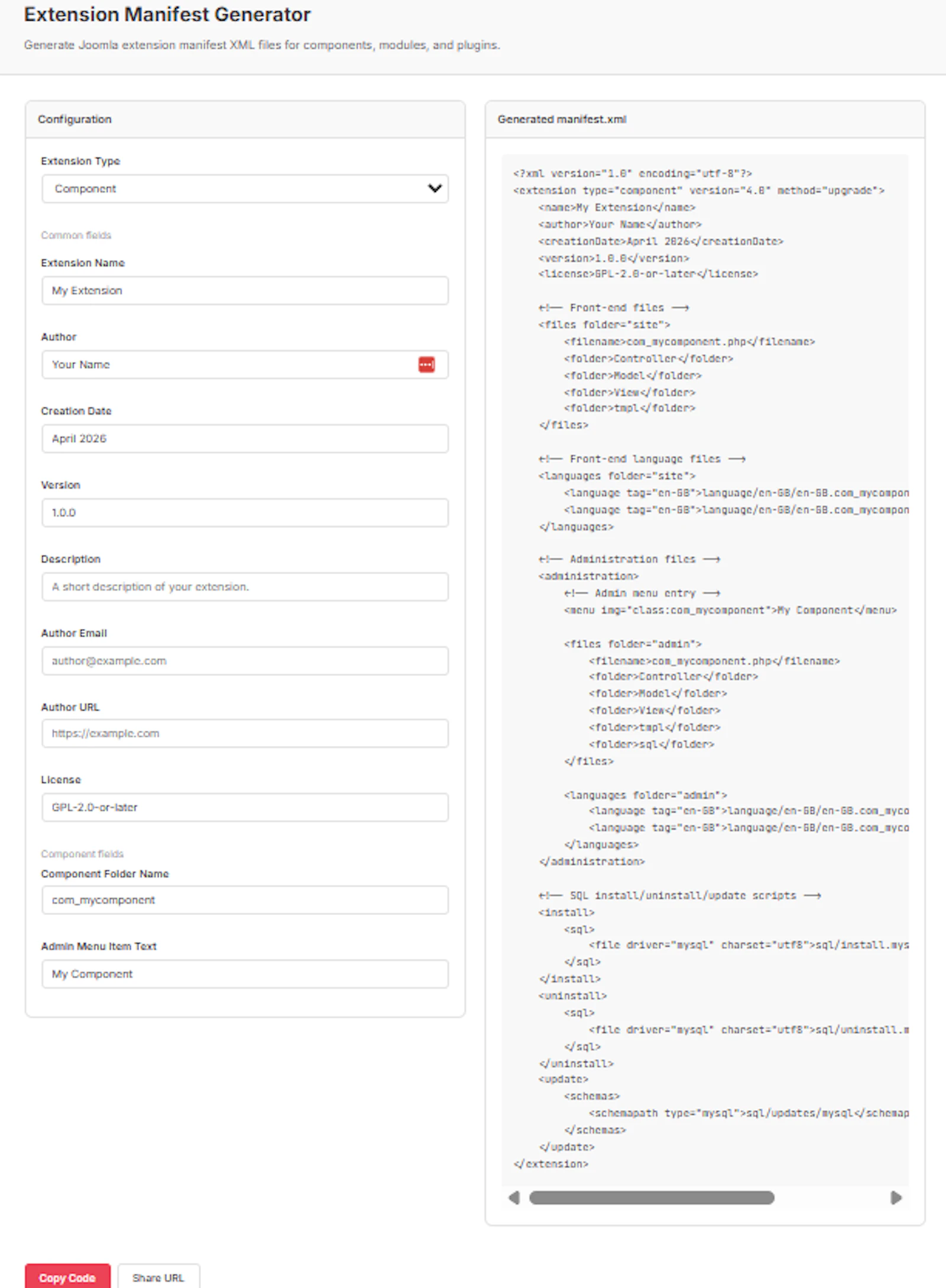Click the page subtitle about Joomla manifest files
The width and height of the screenshot is (946, 1288).
click(x=262, y=45)
